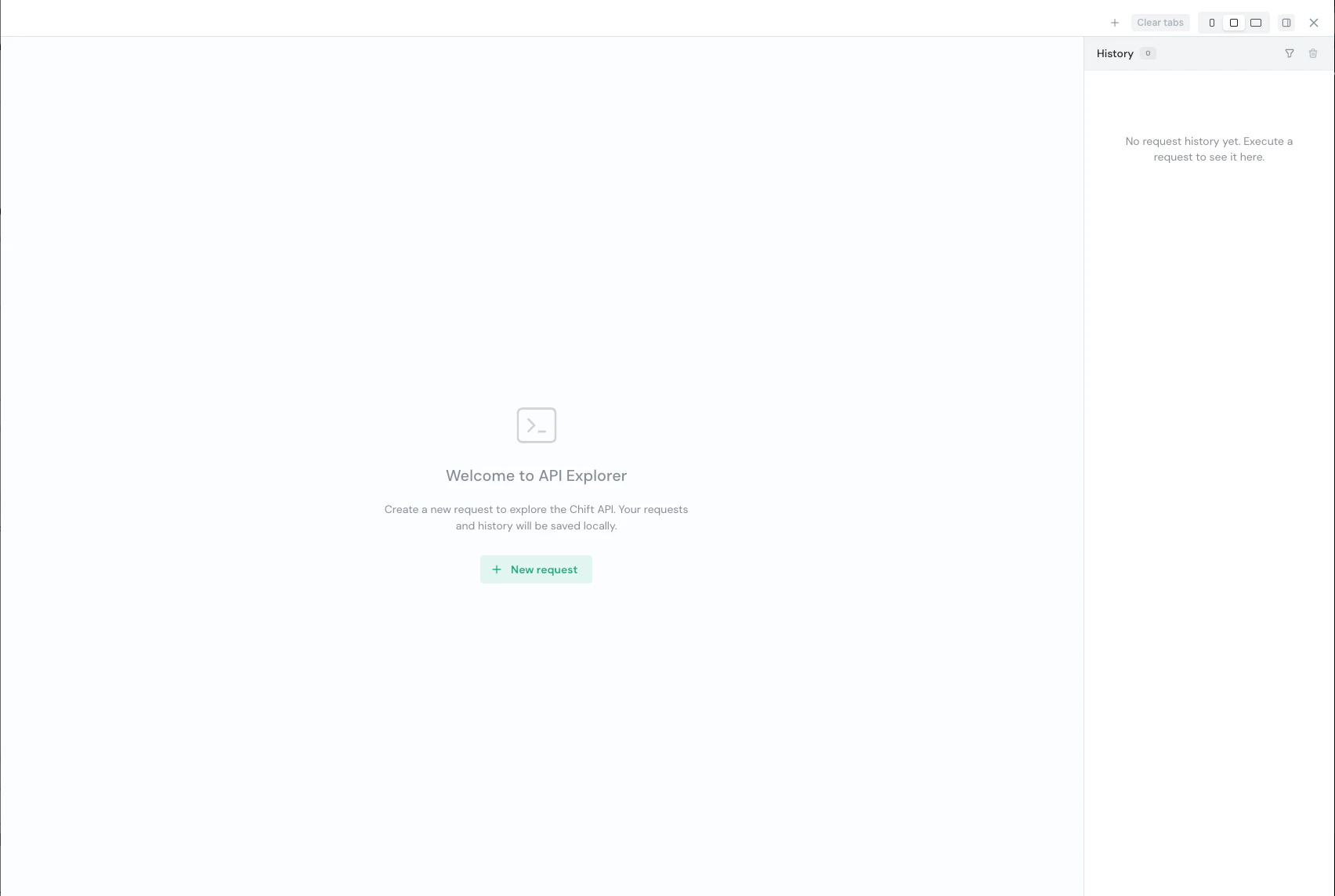This screenshot has width=1335, height=896.
Task: Close the API Explorer with X
Action: pos(1314,23)
